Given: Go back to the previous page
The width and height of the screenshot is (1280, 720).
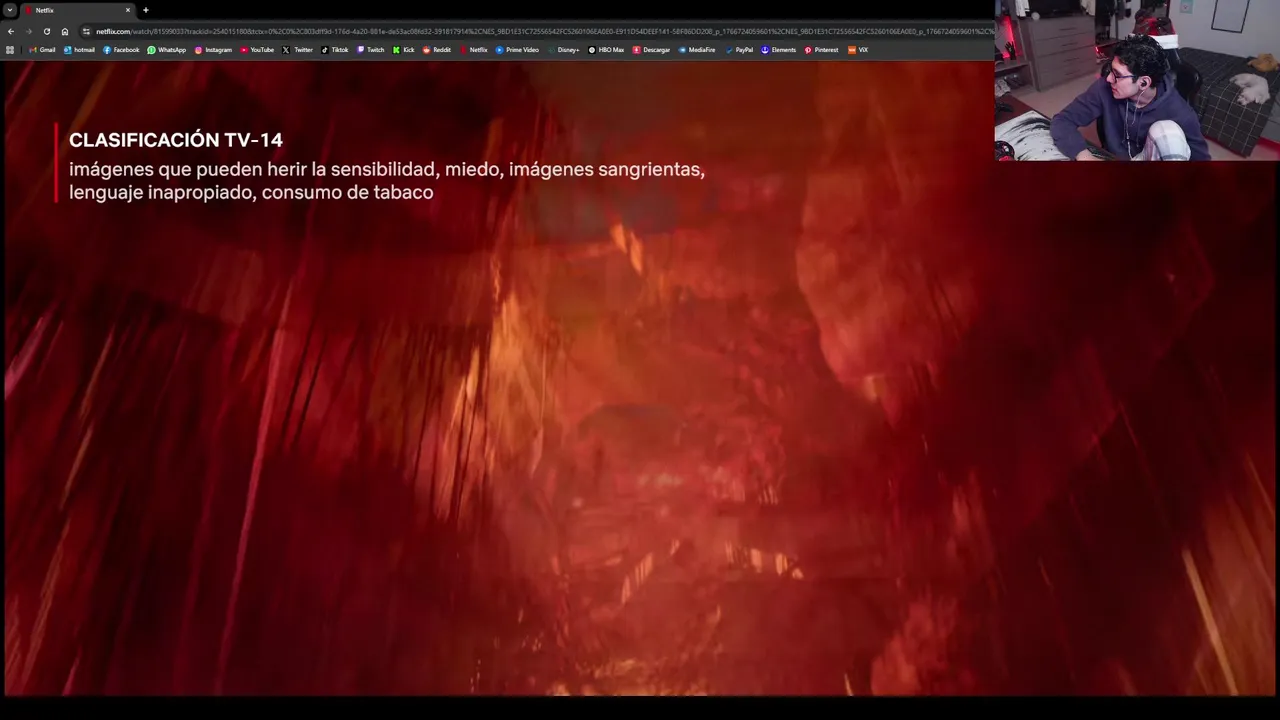Looking at the screenshot, I should [x=11, y=31].
